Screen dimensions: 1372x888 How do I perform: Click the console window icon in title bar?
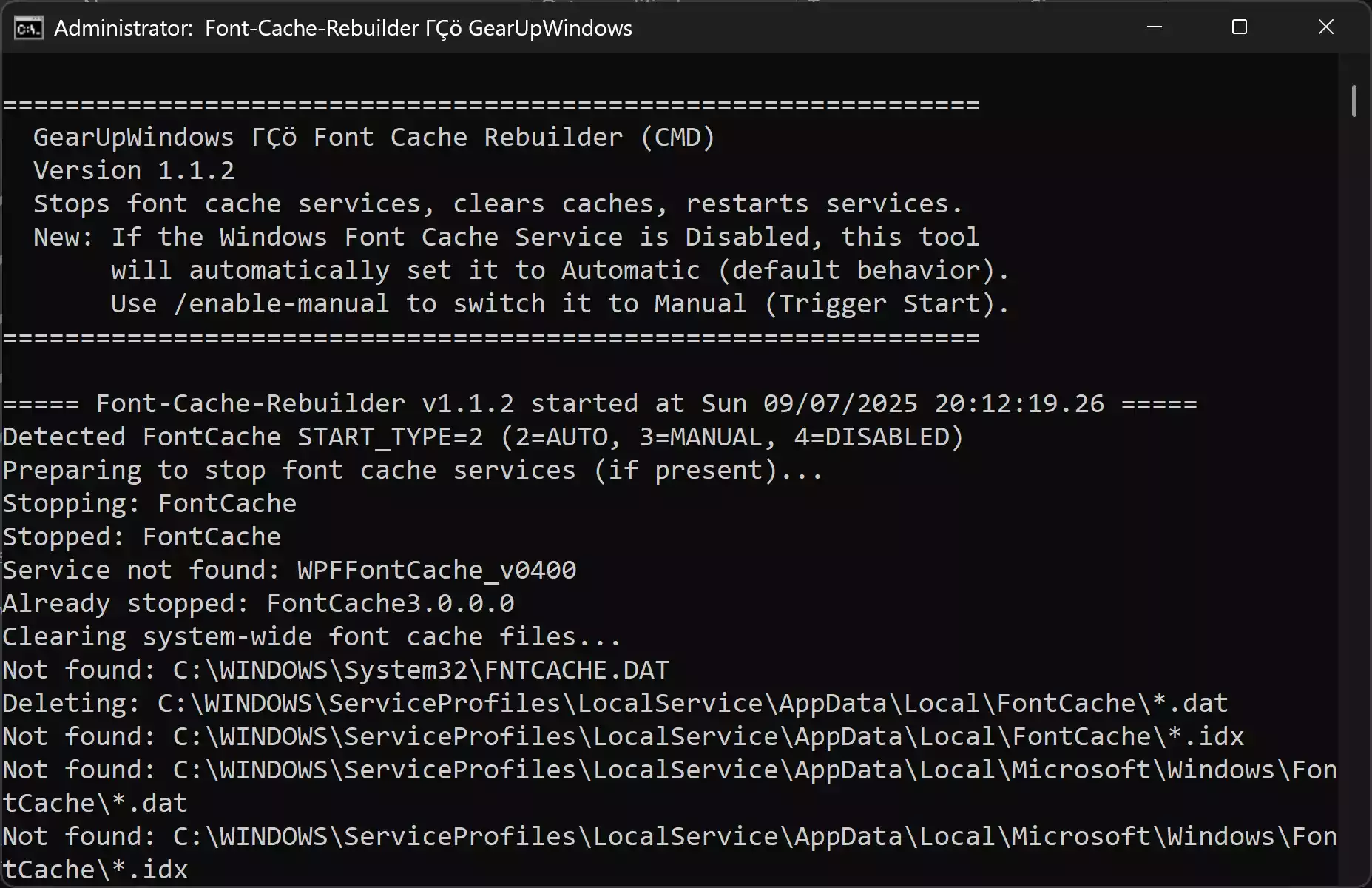pos(28,27)
